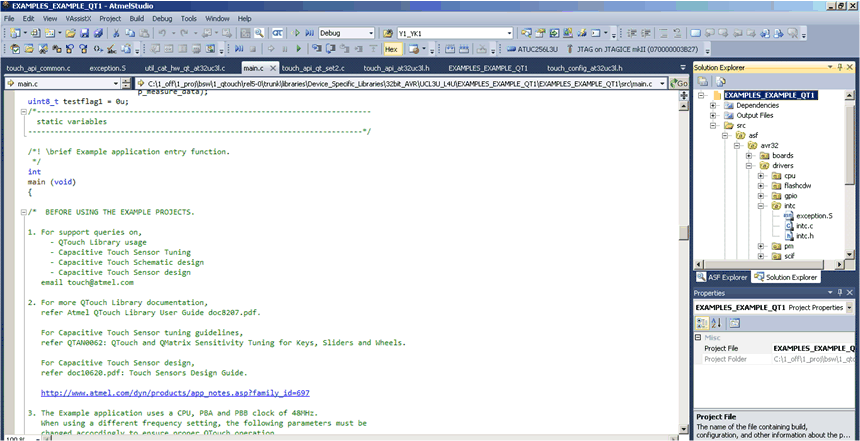The height and width of the screenshot is (441, 860).
Task: Switch to touch_api_common.c tab
Action: pos(38,69)
